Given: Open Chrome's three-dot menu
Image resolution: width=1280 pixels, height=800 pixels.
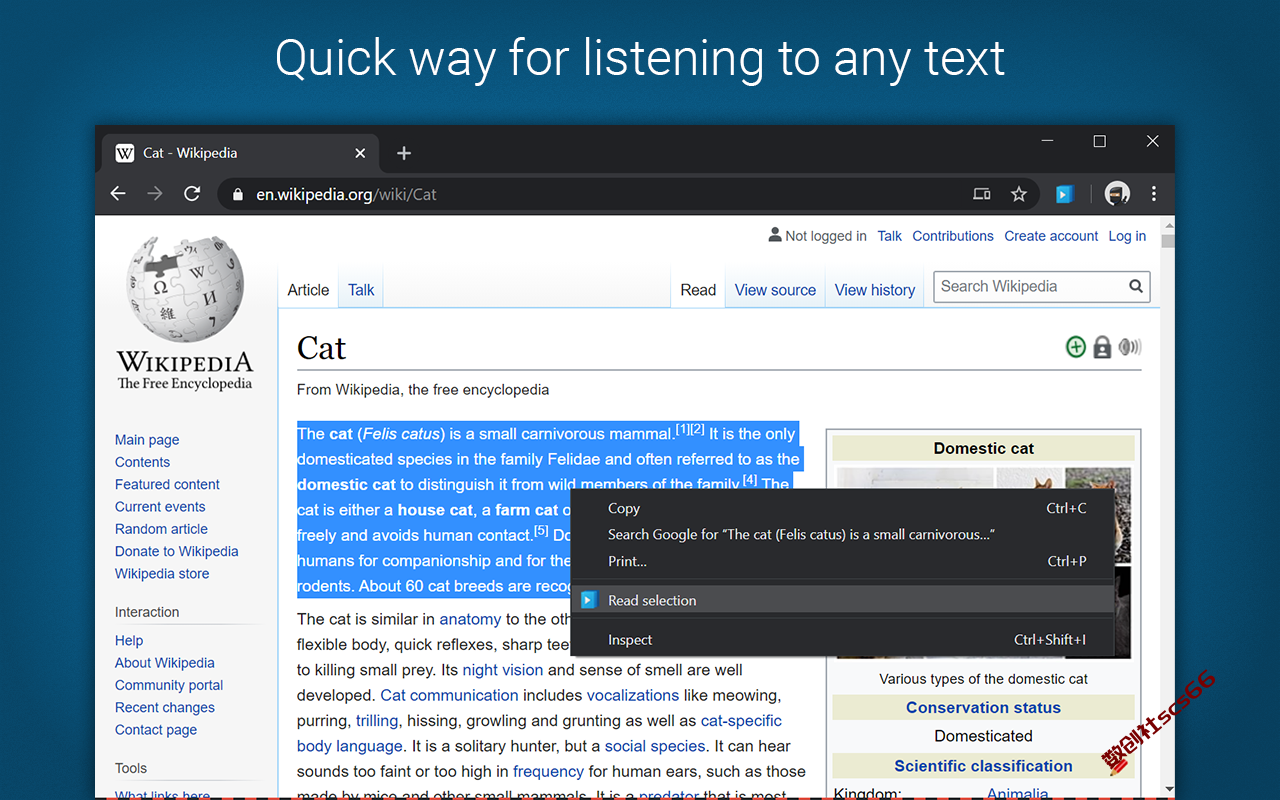Looking at the screenshot, I should pos(1154,194).
